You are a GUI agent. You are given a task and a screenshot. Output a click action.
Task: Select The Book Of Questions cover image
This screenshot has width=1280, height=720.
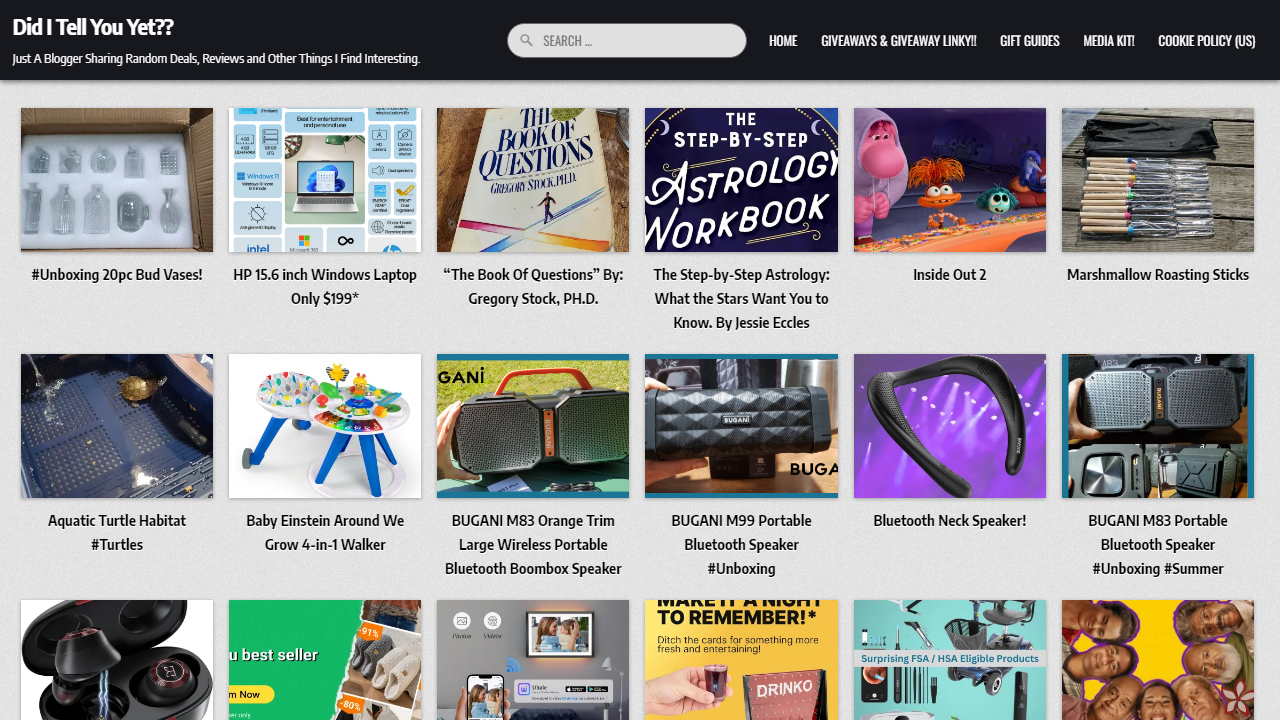coord(533,180)
